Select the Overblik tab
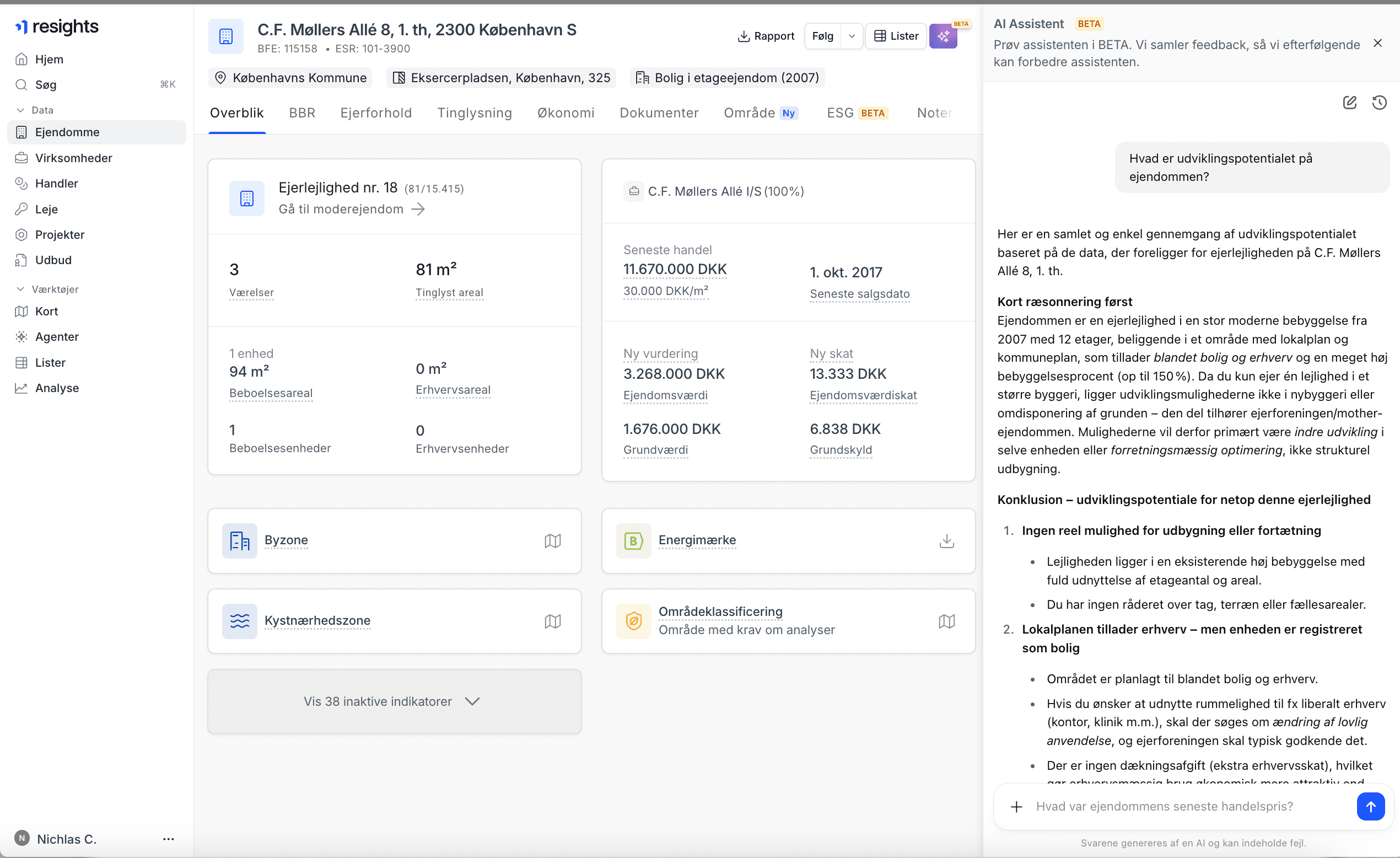This screenshot has width=1400, height=858. [237, 112]
